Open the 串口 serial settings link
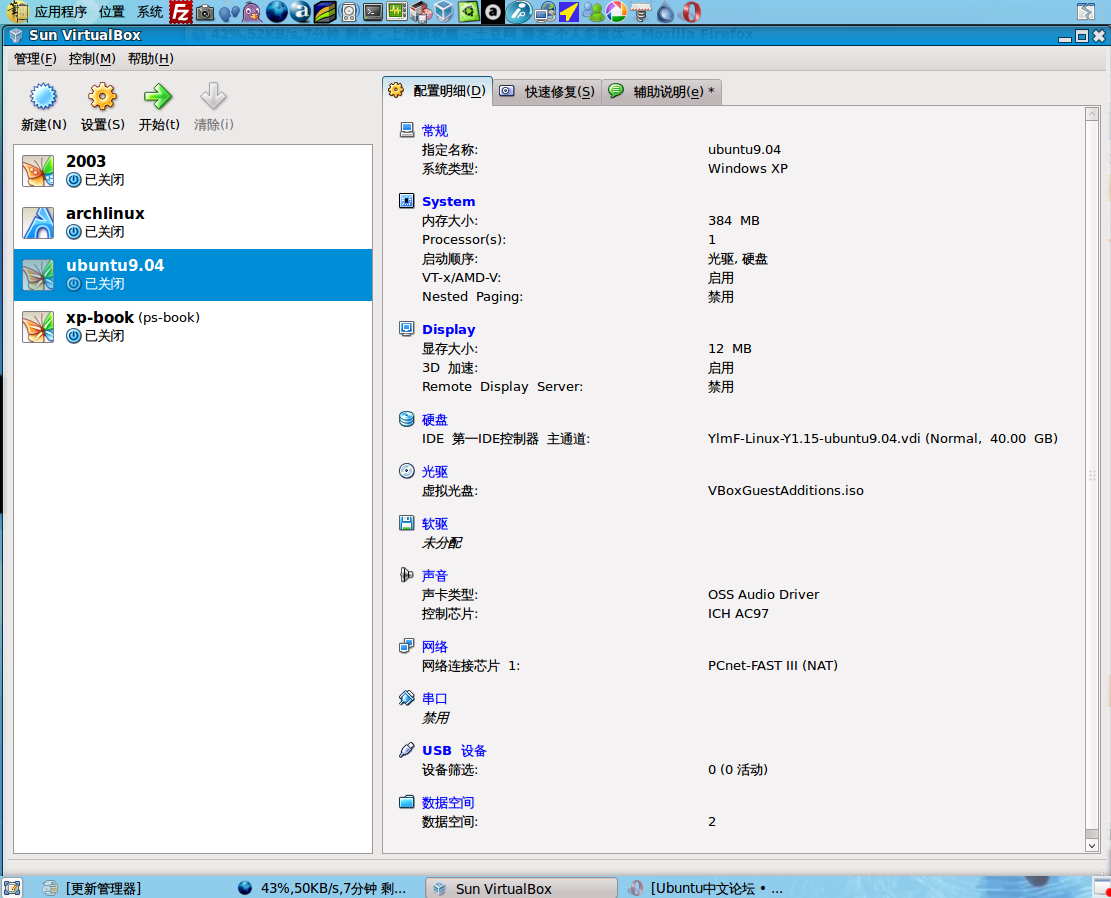Screen dimensions: 1111x898 [x=434, y=699]
